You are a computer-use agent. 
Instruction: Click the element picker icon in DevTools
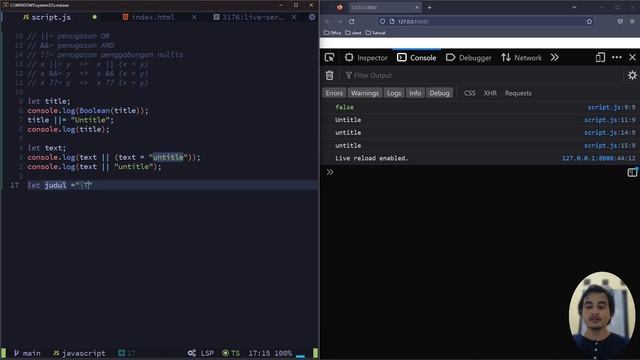click(x=329, y=58)
